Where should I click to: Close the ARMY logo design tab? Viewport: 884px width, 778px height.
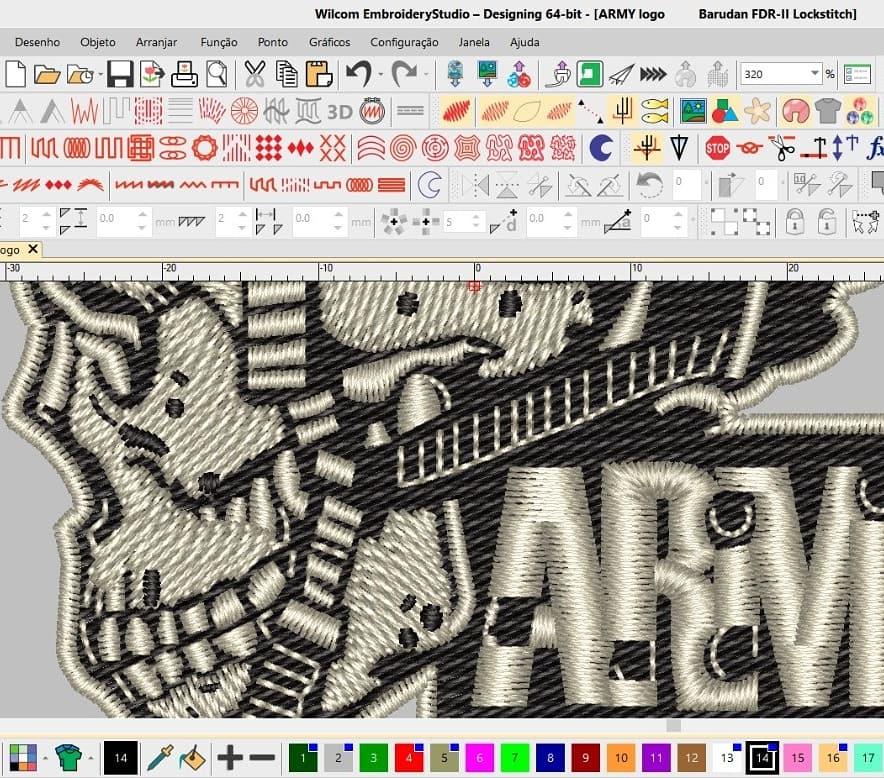point(33,249)
